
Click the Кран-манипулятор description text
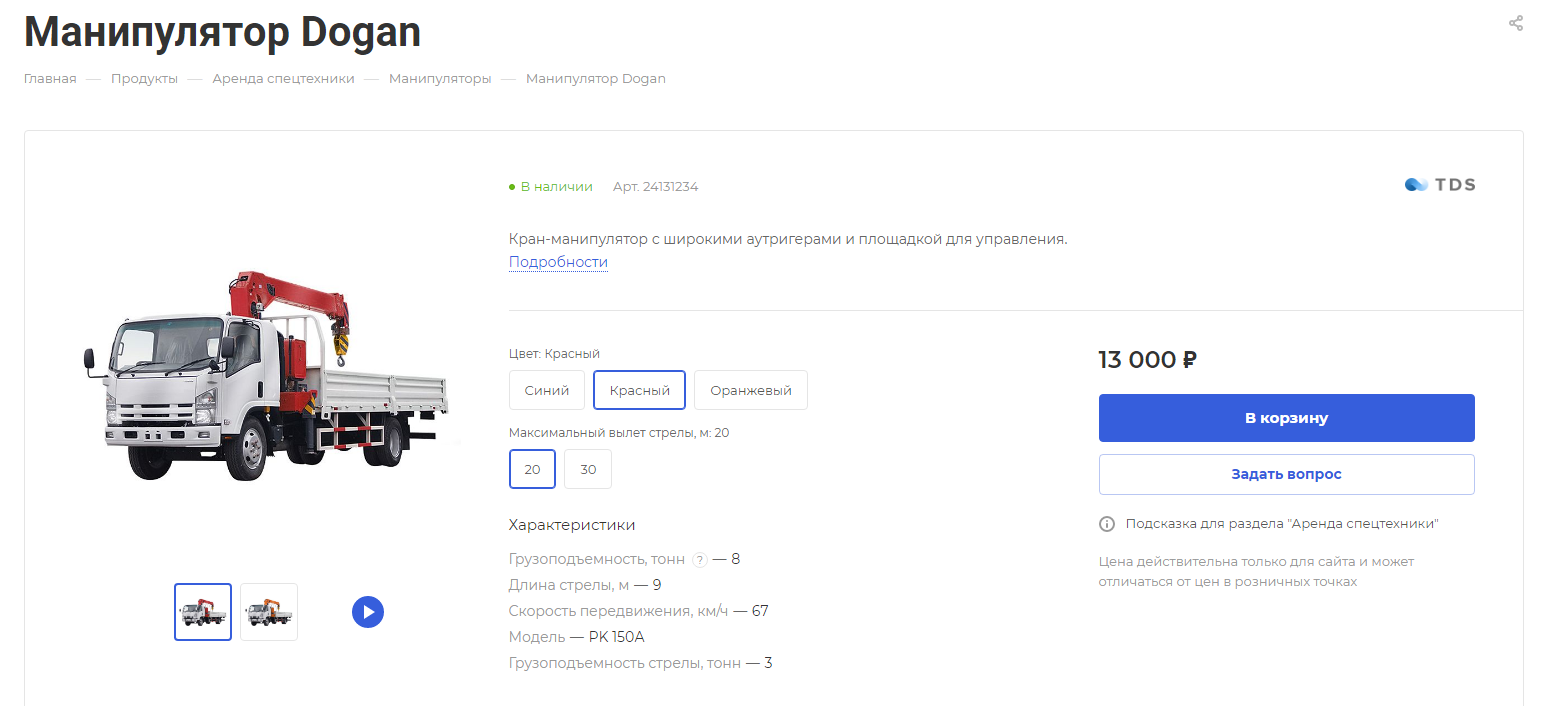[788, 239]
